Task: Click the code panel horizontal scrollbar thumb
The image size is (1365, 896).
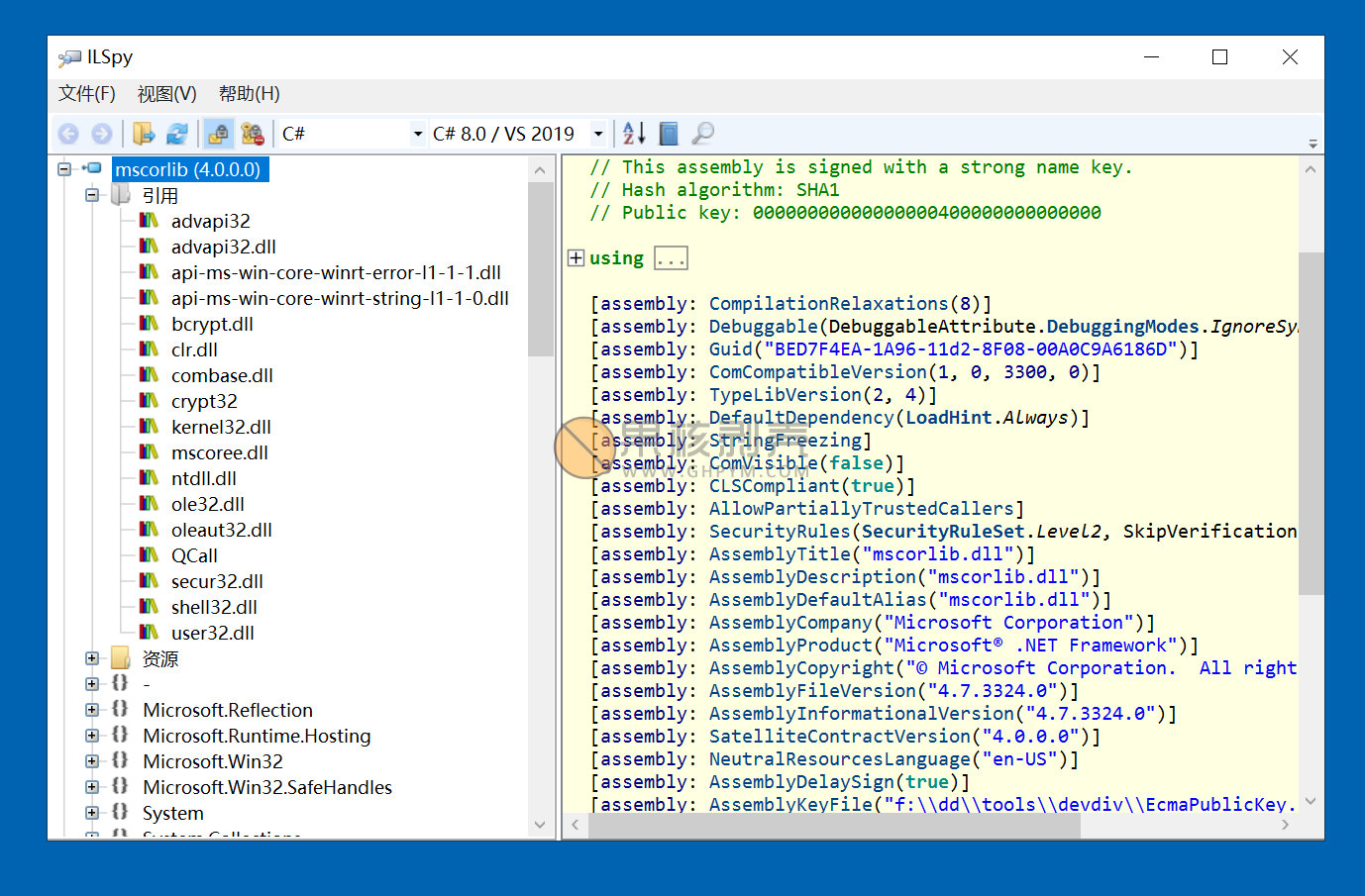Action: click(834, 824)
